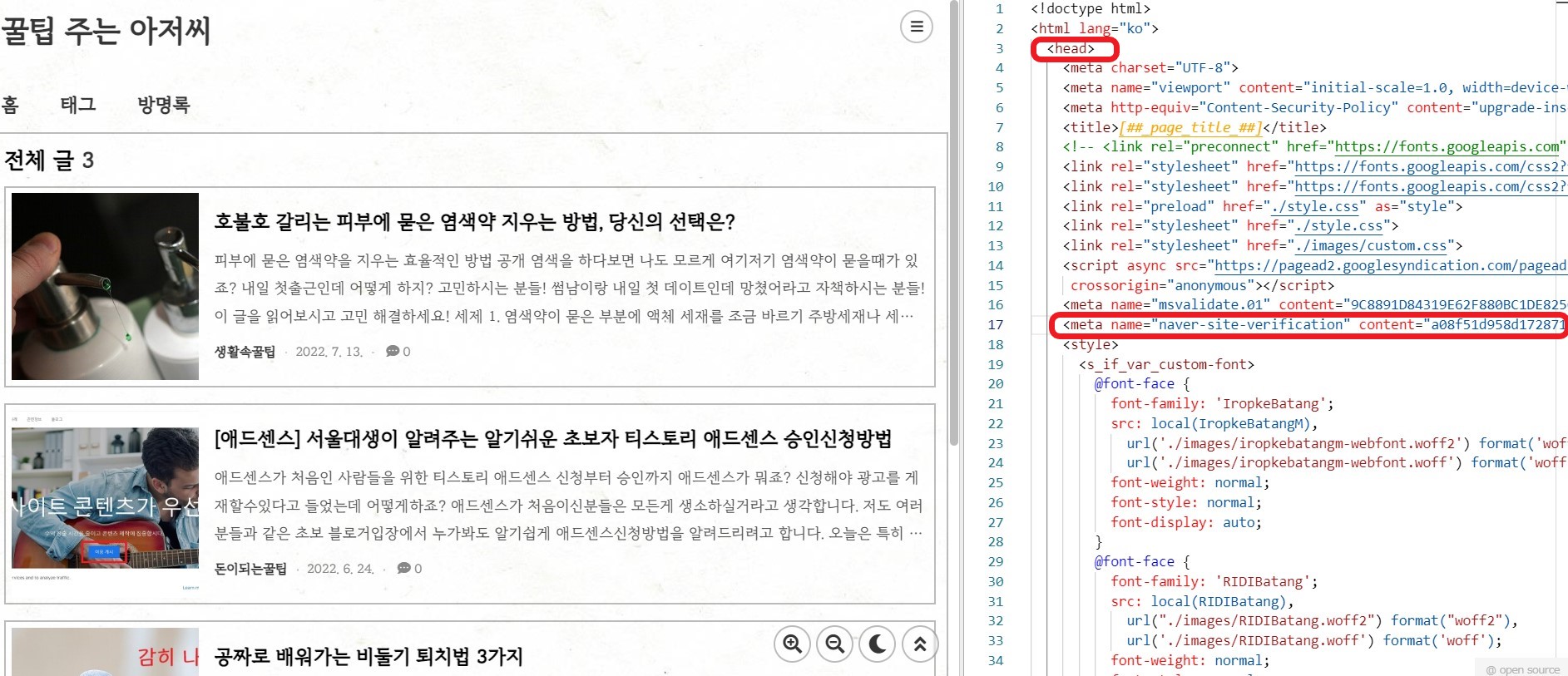This screenshot has width=1568, height=676.
Task: Click the 전체 글 3 heading
Action: coord(49,160)
